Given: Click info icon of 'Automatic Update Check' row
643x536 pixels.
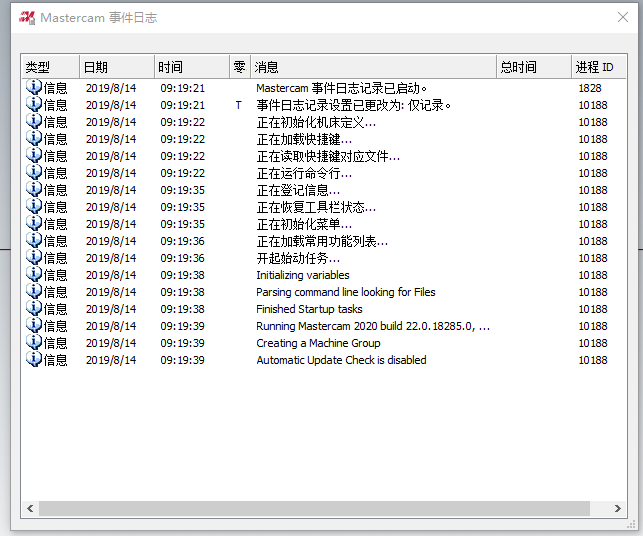Looking at the screenshot, I should point(34,360).
